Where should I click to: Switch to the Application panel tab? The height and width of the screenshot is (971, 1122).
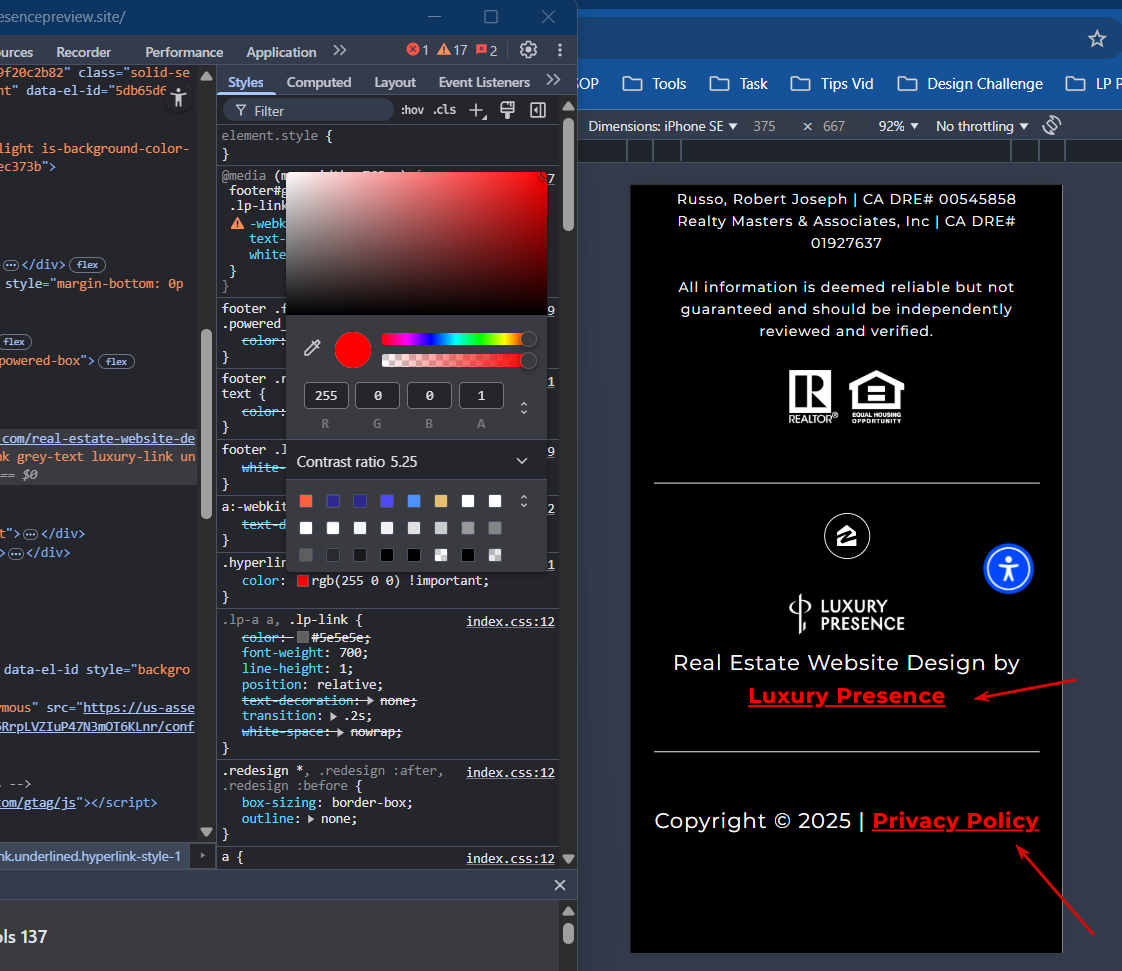pos(281,52)
